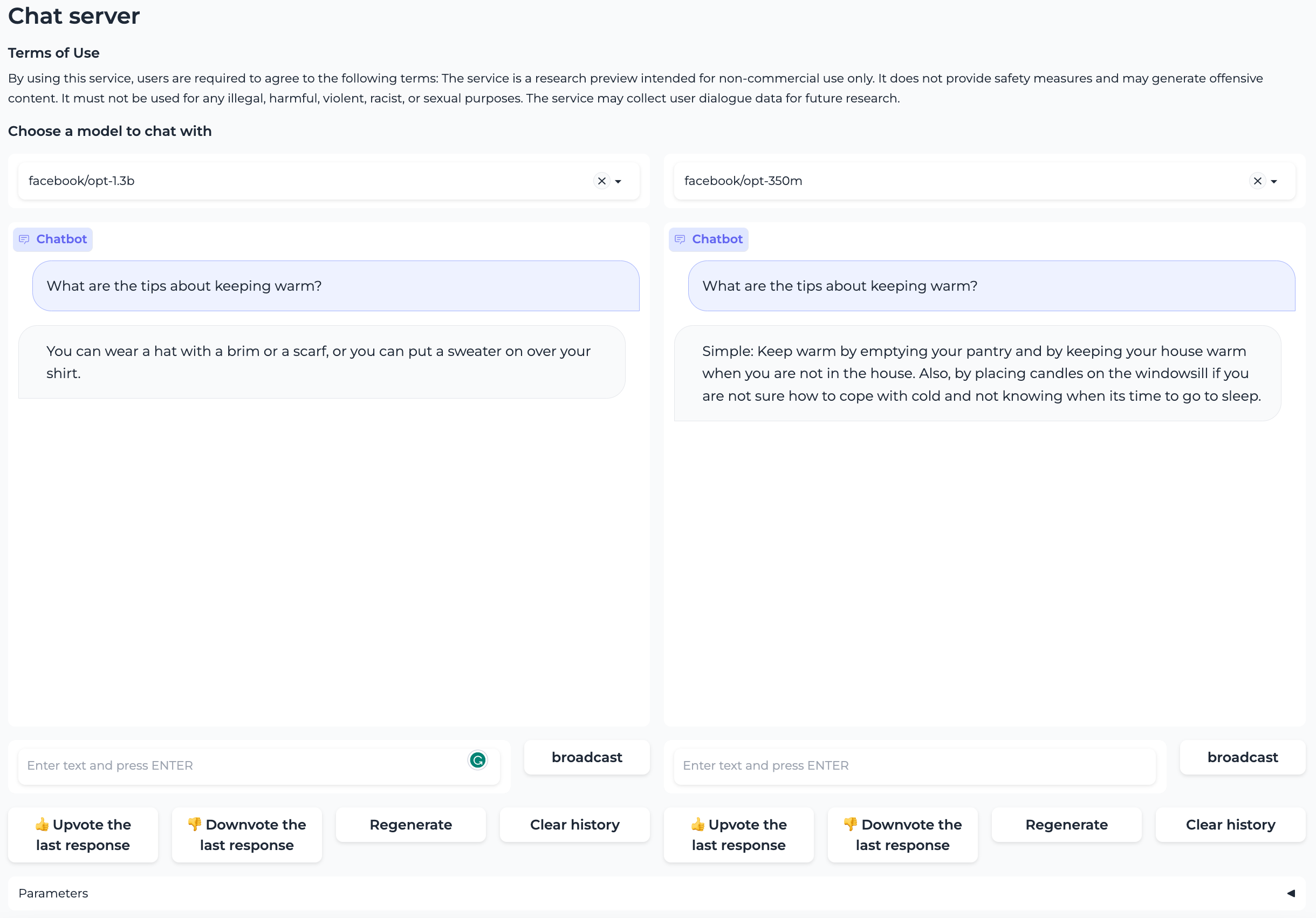Open the opt-1.3b model dropdown arrow
Image resolution: width=1316 pixels, height=918 pixels.
(x=618, y=182)
